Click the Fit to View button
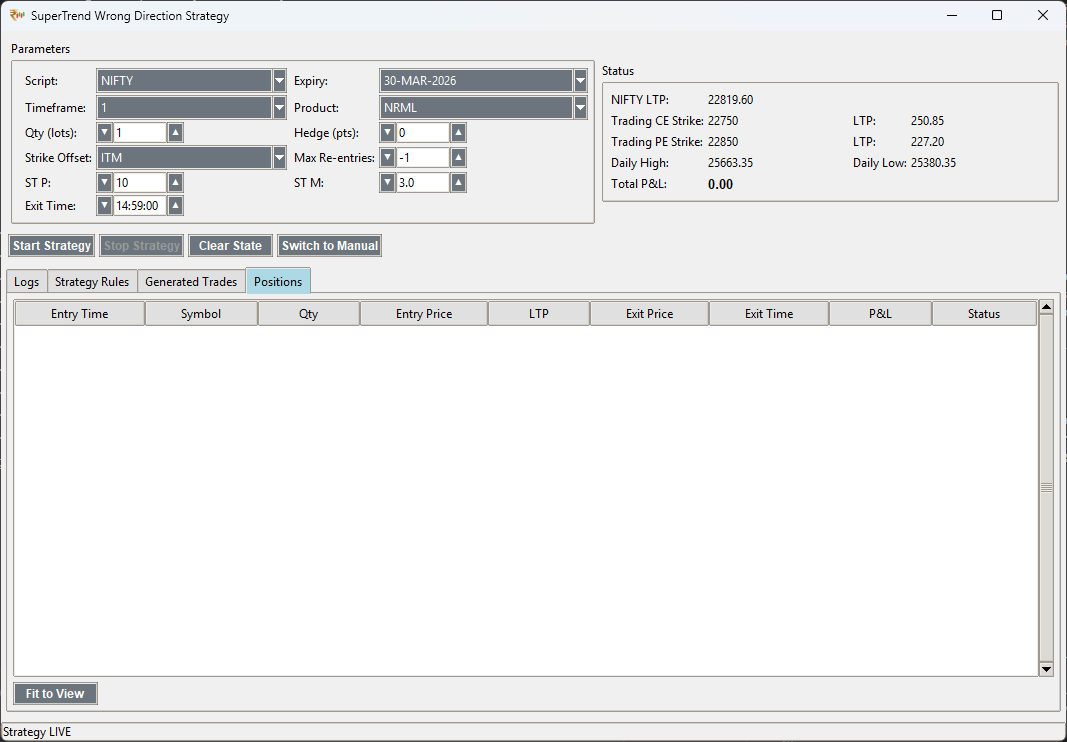Screen dimensions: 1067x742 (x=55, y=693)
